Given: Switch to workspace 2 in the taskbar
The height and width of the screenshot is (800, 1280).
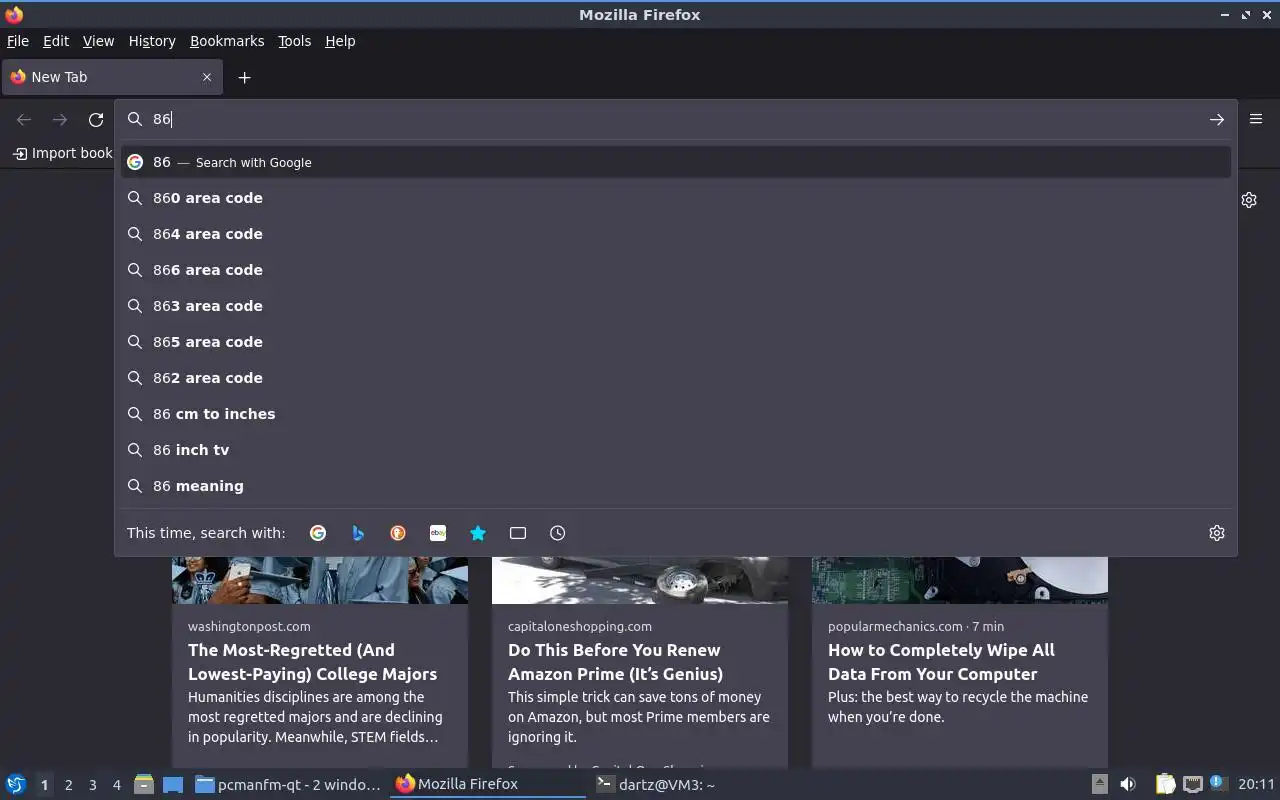Looking at the screenshot, I should click(68, 785).
